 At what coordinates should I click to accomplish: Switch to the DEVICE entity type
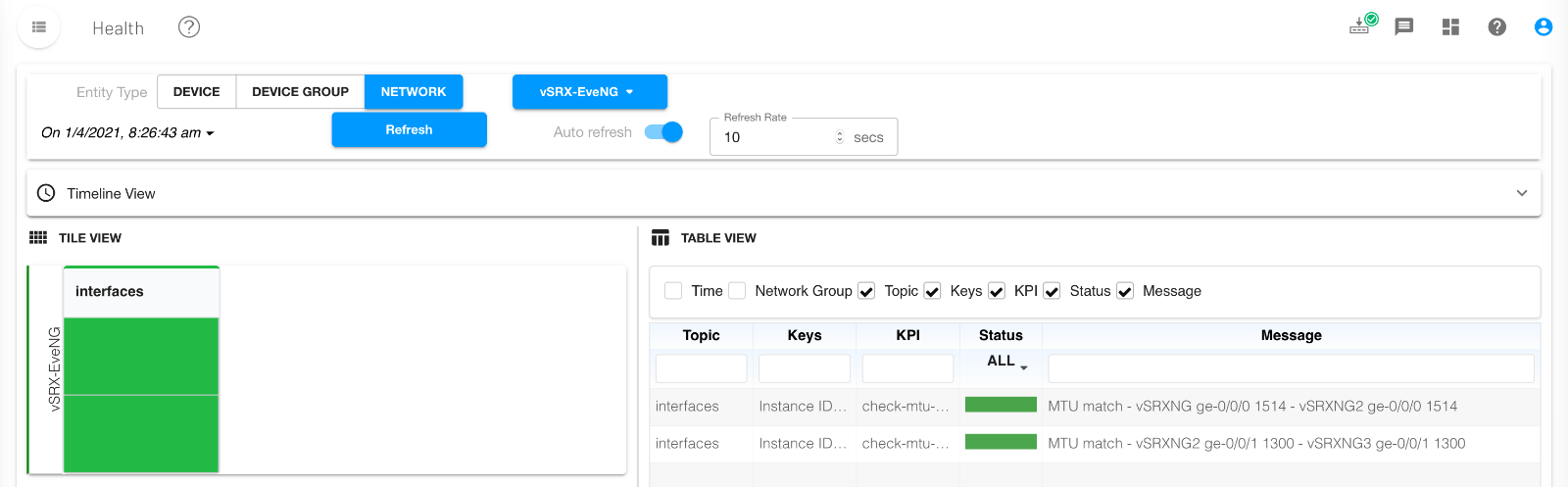[196, 92]
